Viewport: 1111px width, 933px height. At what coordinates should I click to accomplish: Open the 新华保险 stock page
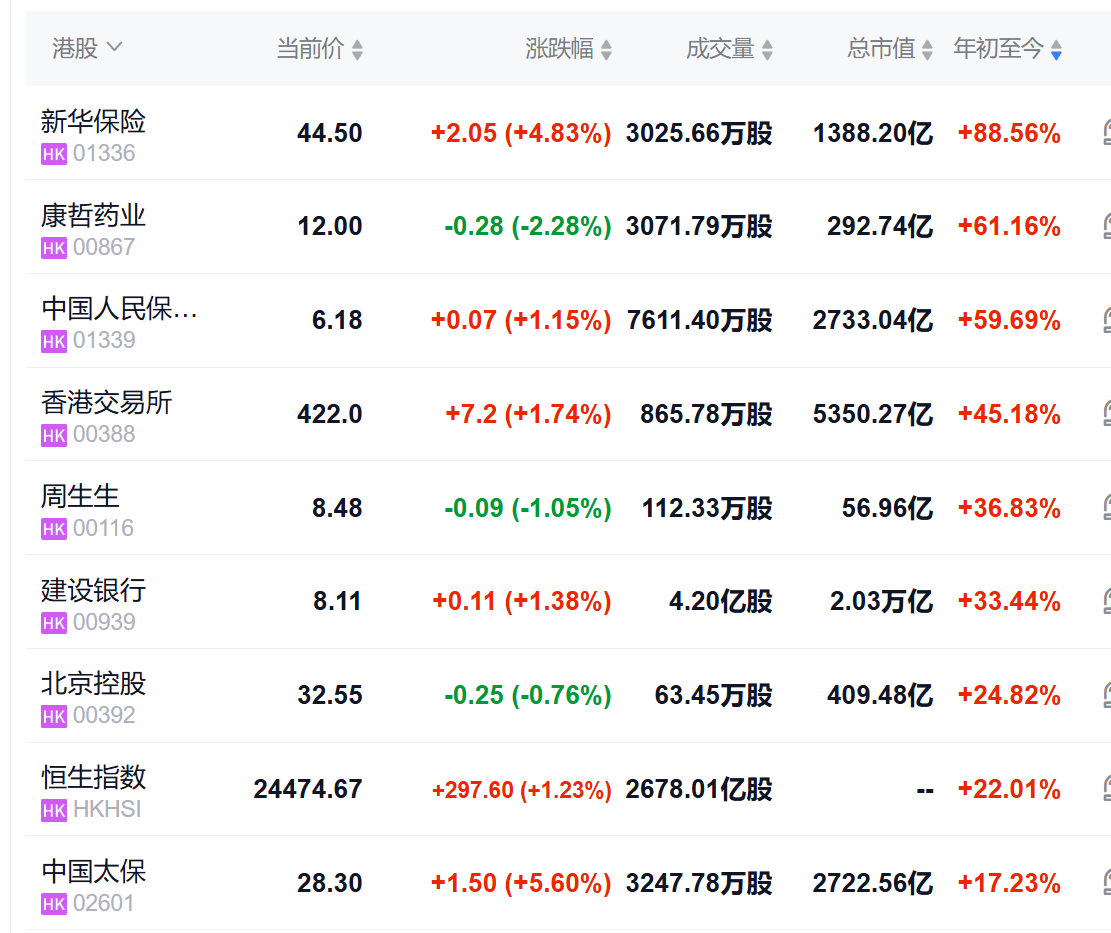pos(93,122)
